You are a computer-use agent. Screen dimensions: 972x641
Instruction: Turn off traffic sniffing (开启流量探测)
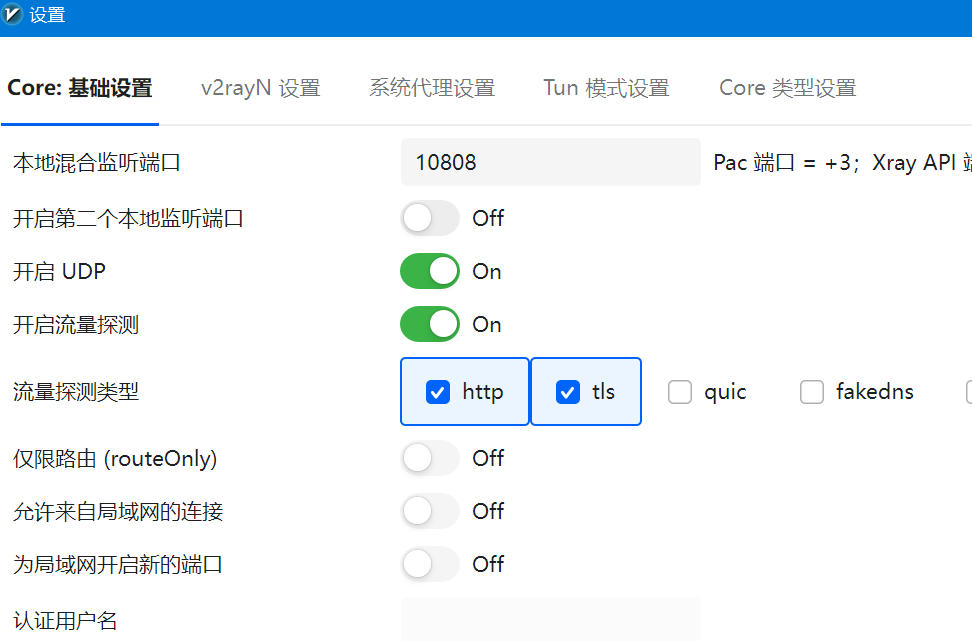coord(430,324)
